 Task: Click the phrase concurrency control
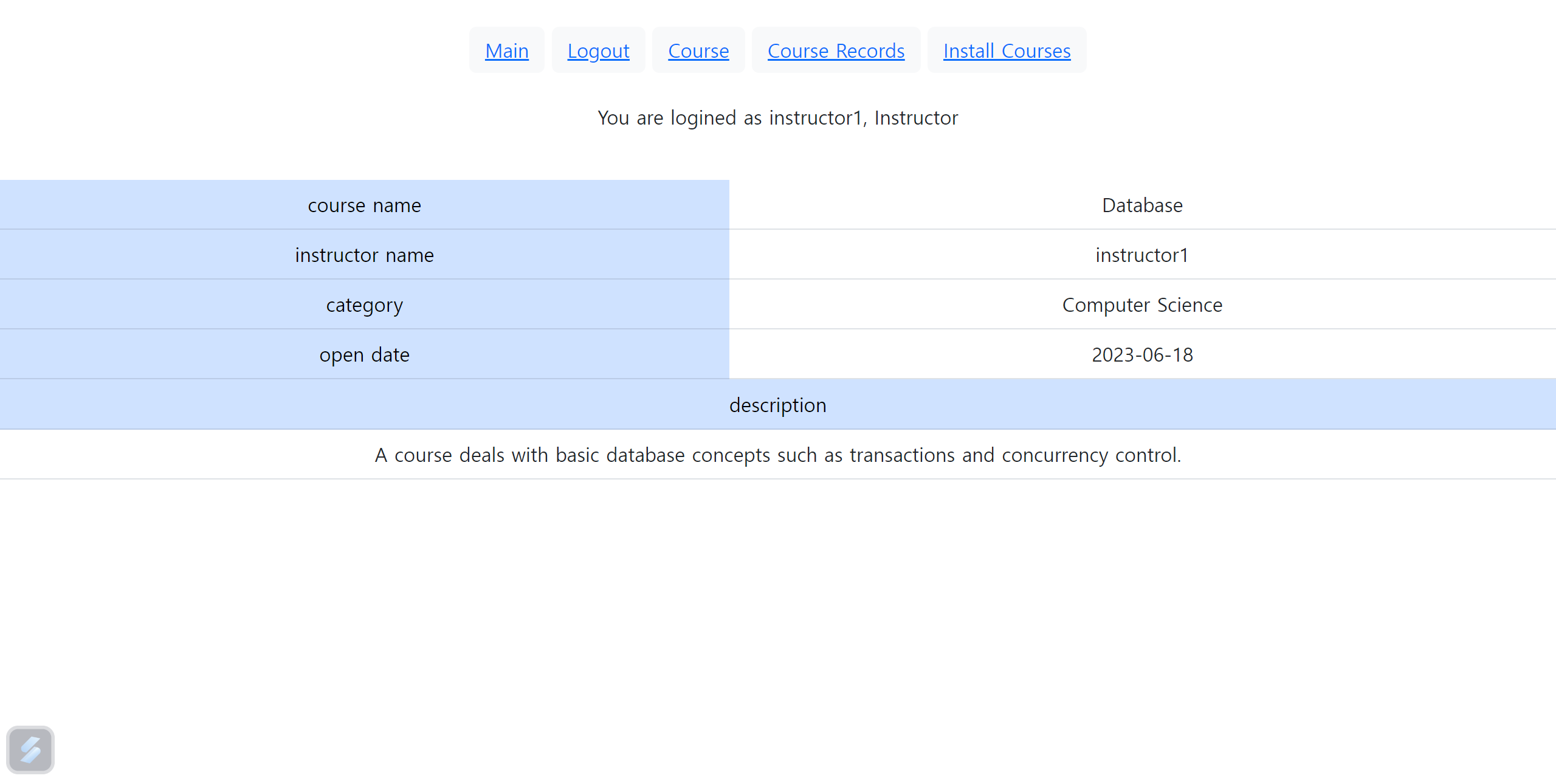1090,455
